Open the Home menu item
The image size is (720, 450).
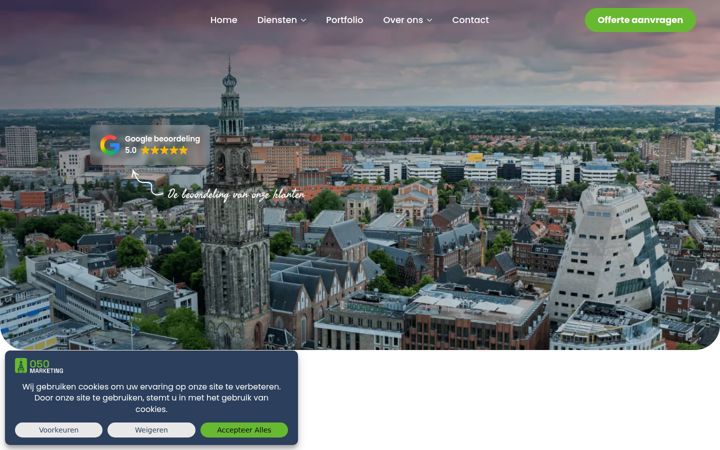224,20
